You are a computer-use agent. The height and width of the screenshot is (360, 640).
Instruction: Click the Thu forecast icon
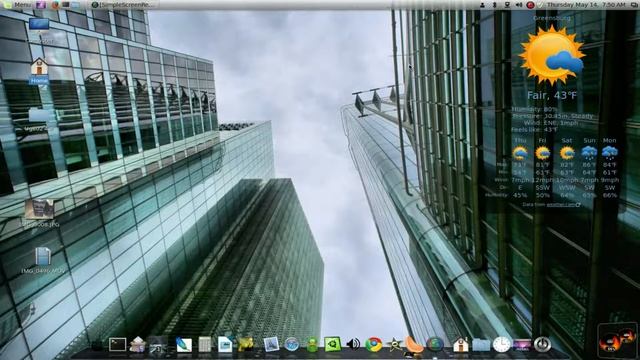tap(520, 153)
